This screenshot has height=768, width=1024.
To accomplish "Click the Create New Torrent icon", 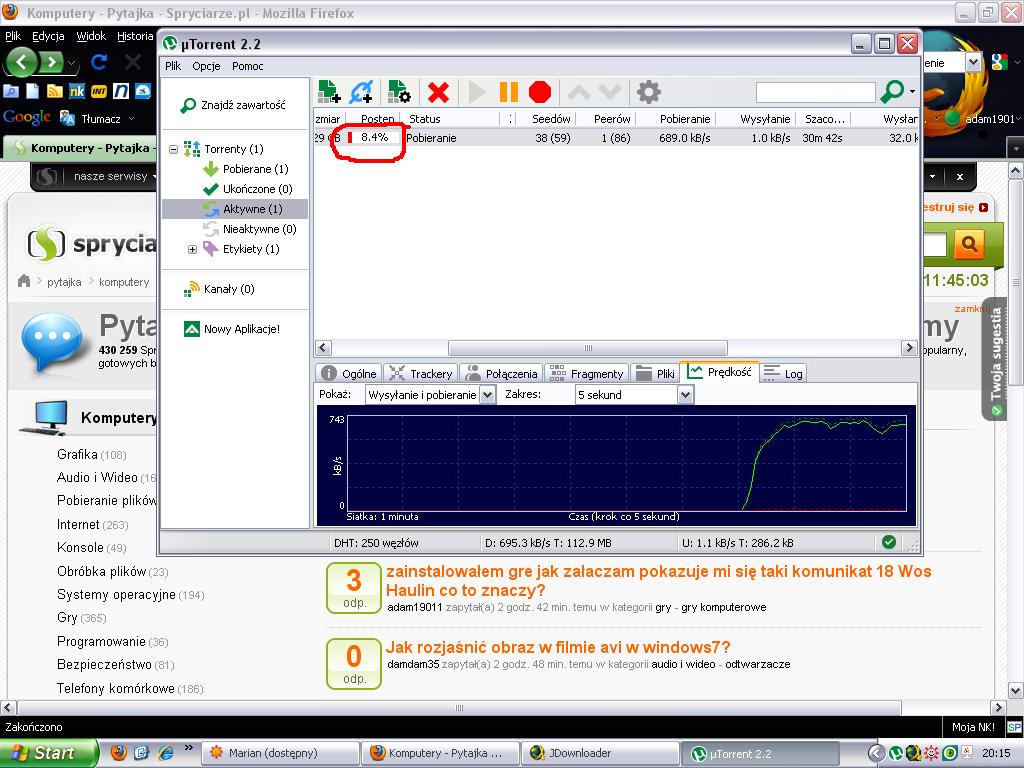I will click(398, 92).
